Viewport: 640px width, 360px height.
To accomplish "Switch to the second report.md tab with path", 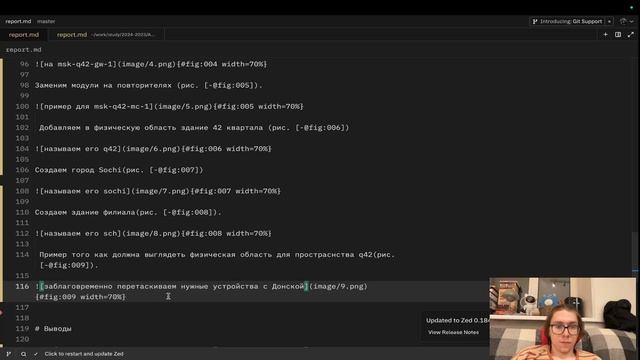I will (106, 35).
